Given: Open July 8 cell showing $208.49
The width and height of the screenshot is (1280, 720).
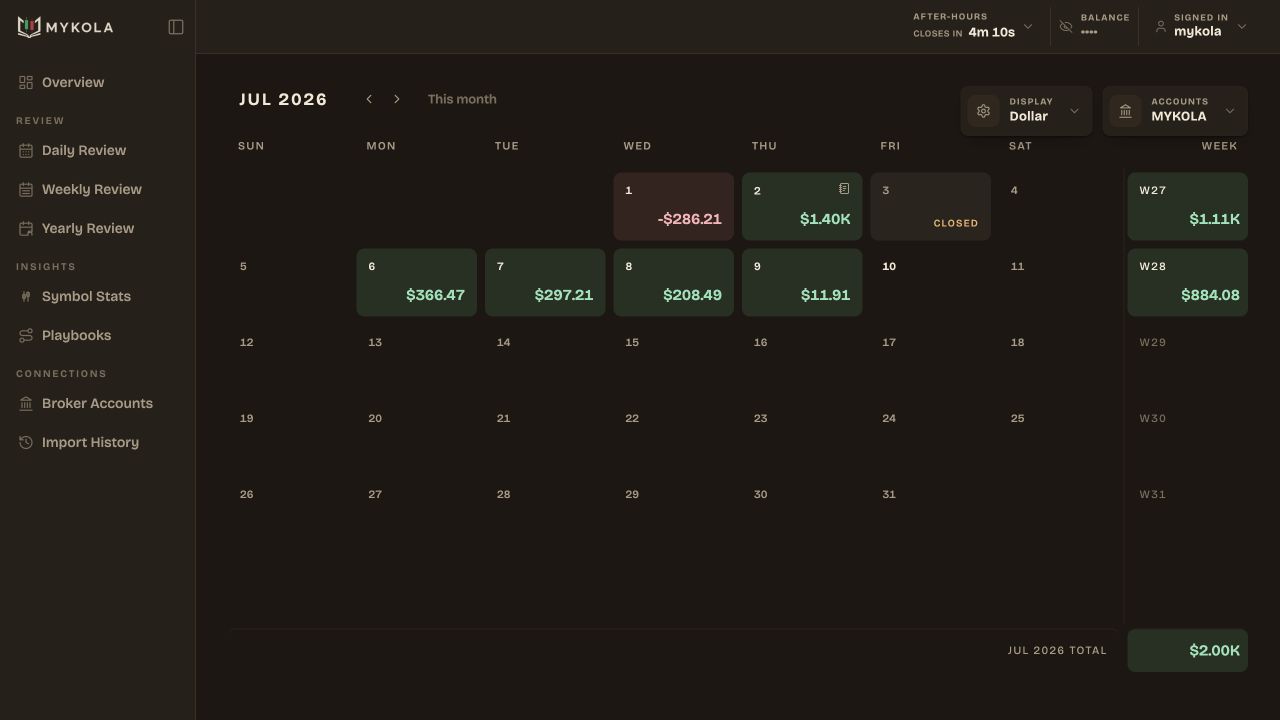Looking at the screenshot, I should 674,283.
